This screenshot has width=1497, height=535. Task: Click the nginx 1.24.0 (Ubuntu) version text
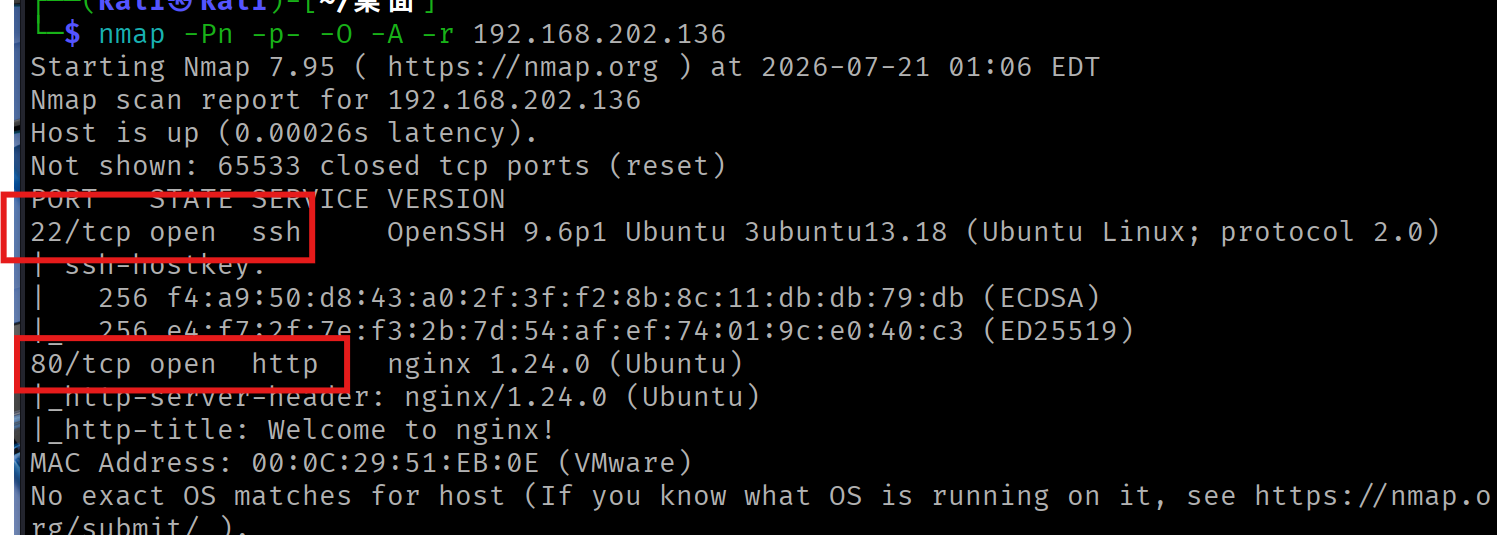pos(565,364)
